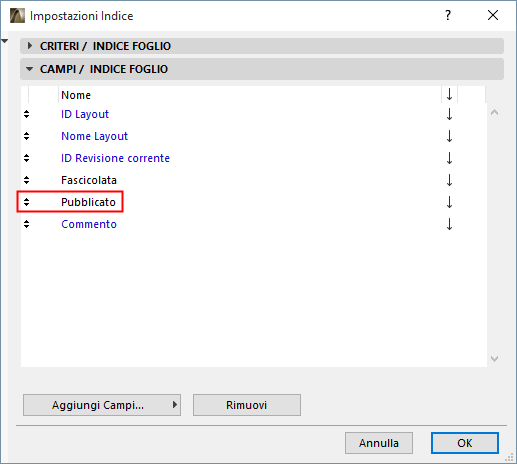517x464 pixels.
Task: Click the small dropdown arrow at left edge
Action: click(5, 41)
